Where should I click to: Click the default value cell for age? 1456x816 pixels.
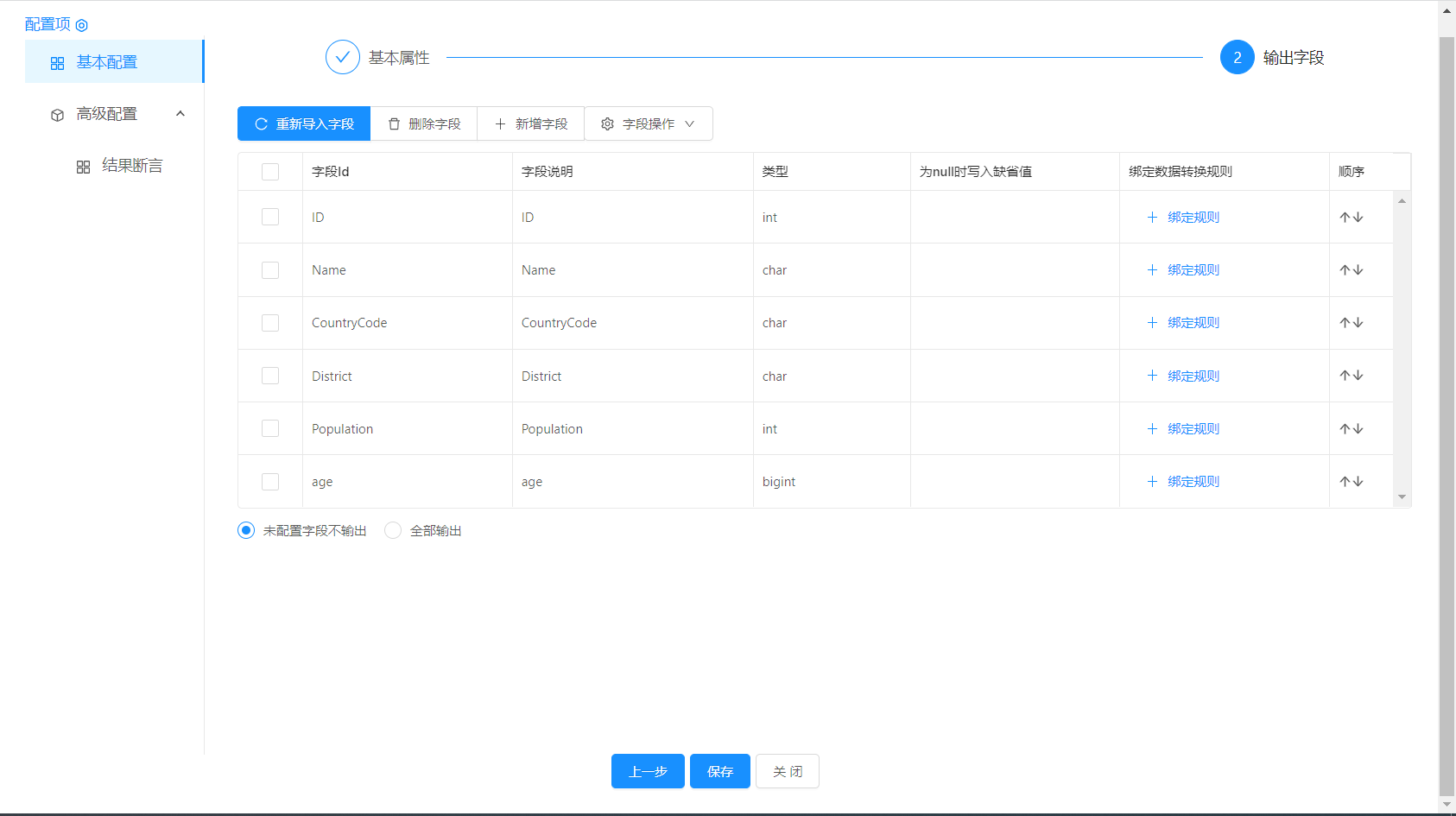1015,482
